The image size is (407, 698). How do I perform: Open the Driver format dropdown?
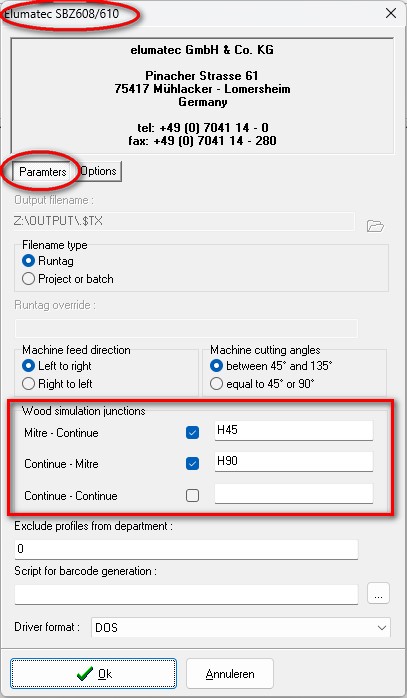tap(241, 628)
